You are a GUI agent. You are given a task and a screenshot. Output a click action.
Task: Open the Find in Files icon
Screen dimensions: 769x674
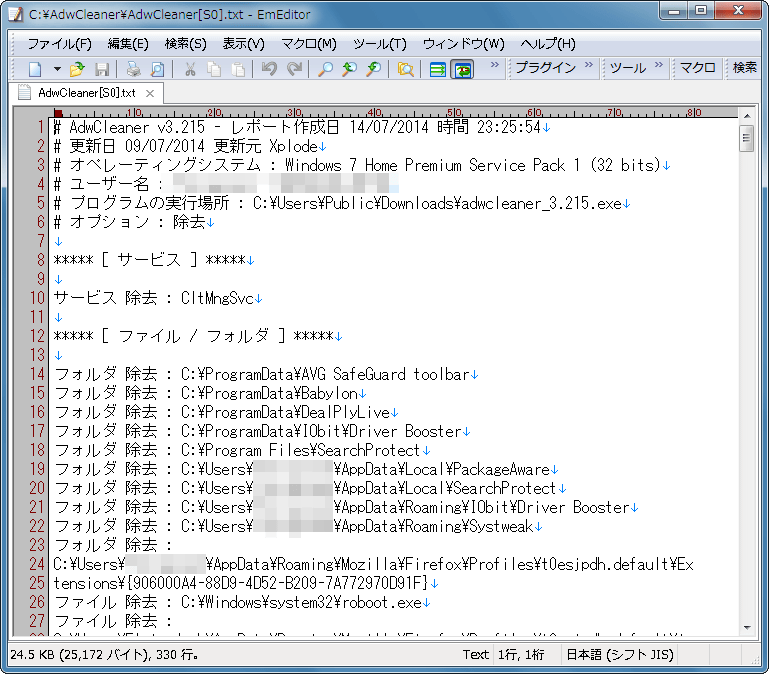406,69
